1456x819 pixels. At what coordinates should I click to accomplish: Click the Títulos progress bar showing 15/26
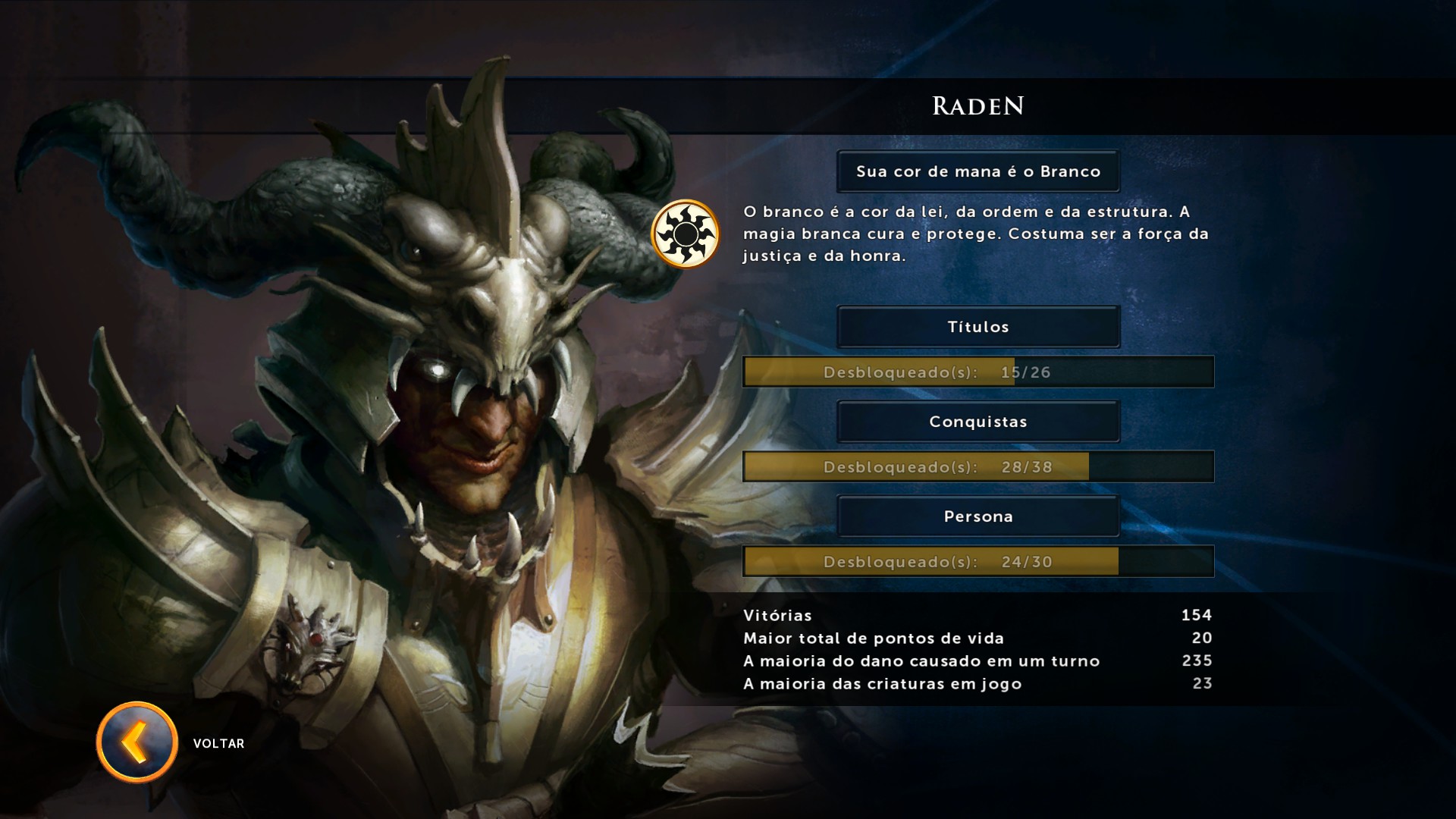coord(978,372)
